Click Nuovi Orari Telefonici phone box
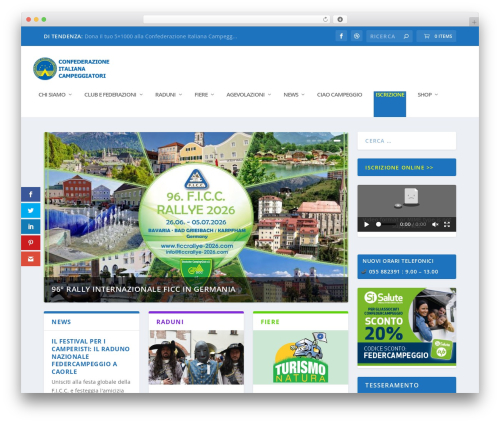 click(x=407, y=266)
